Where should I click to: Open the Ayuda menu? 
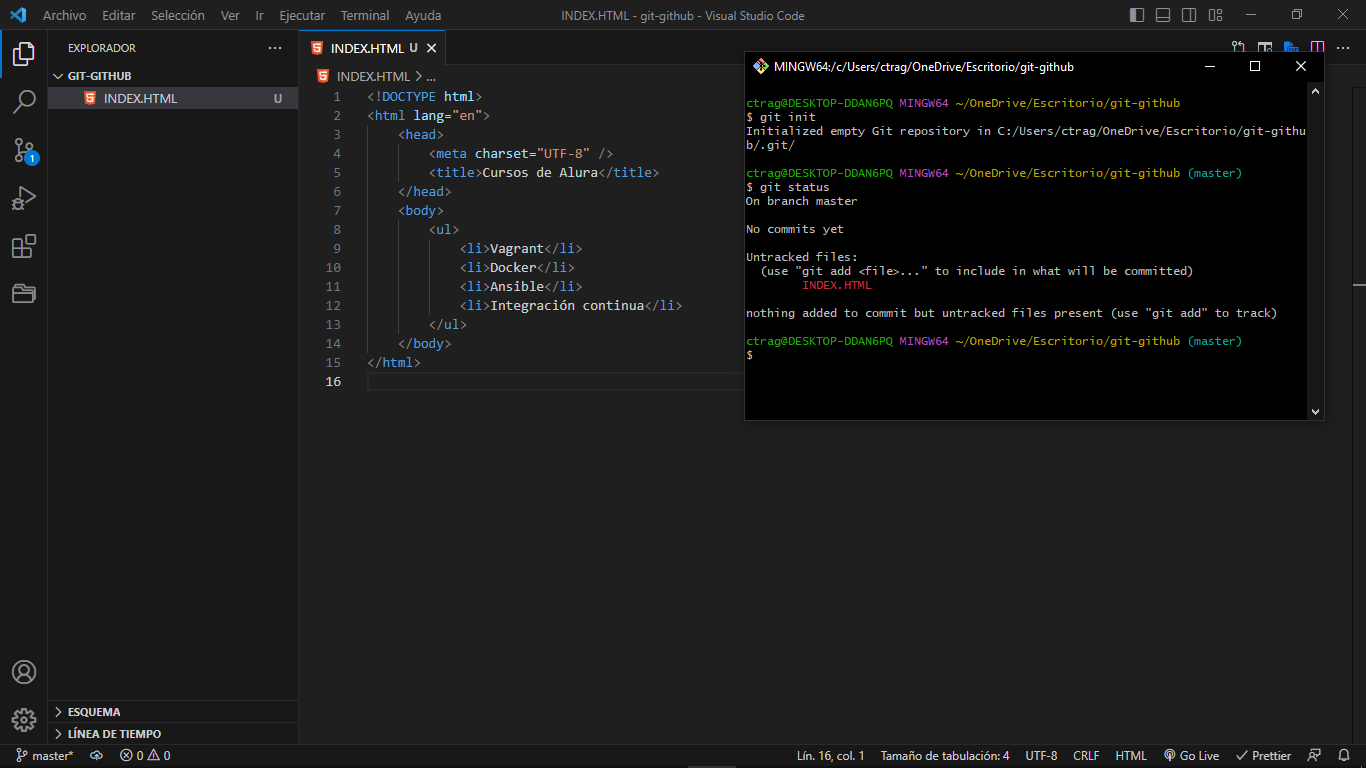click(423, 15)
